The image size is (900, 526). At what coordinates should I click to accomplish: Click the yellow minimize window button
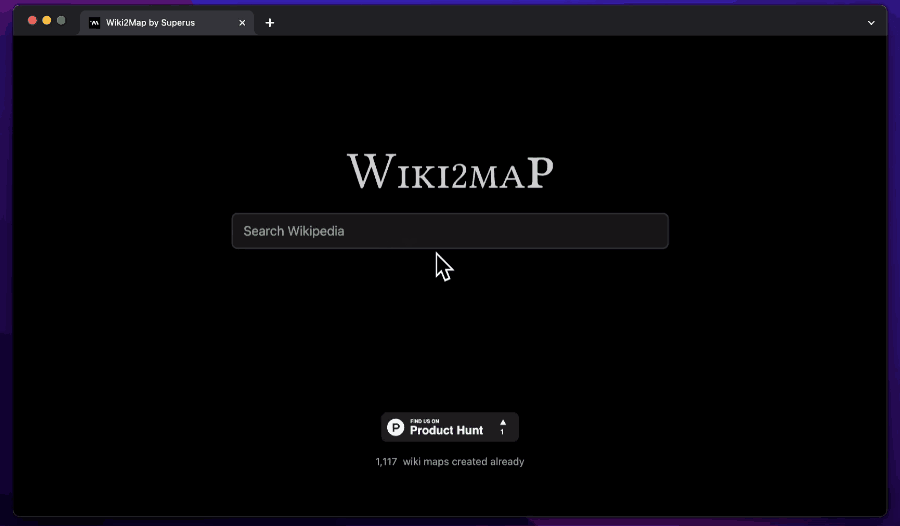click(x=47, y=21)
